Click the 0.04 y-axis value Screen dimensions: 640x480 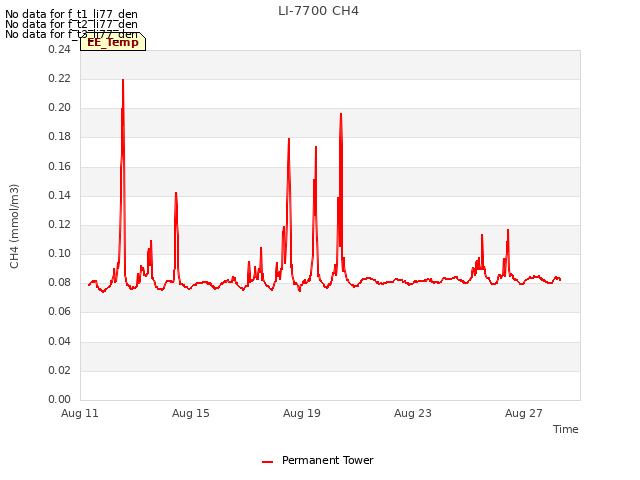click(60, 341)
